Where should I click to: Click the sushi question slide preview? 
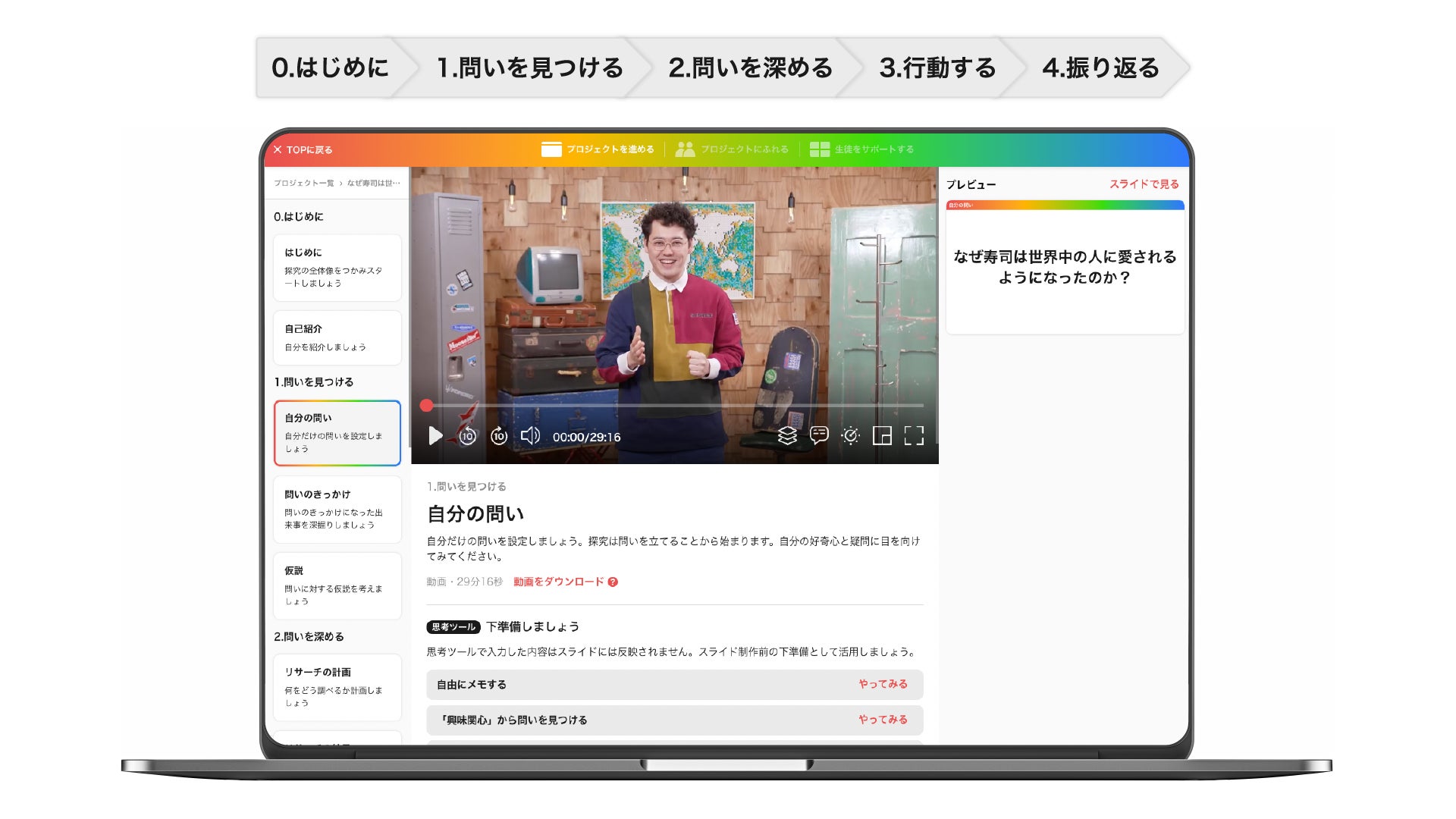(1065, 267)
